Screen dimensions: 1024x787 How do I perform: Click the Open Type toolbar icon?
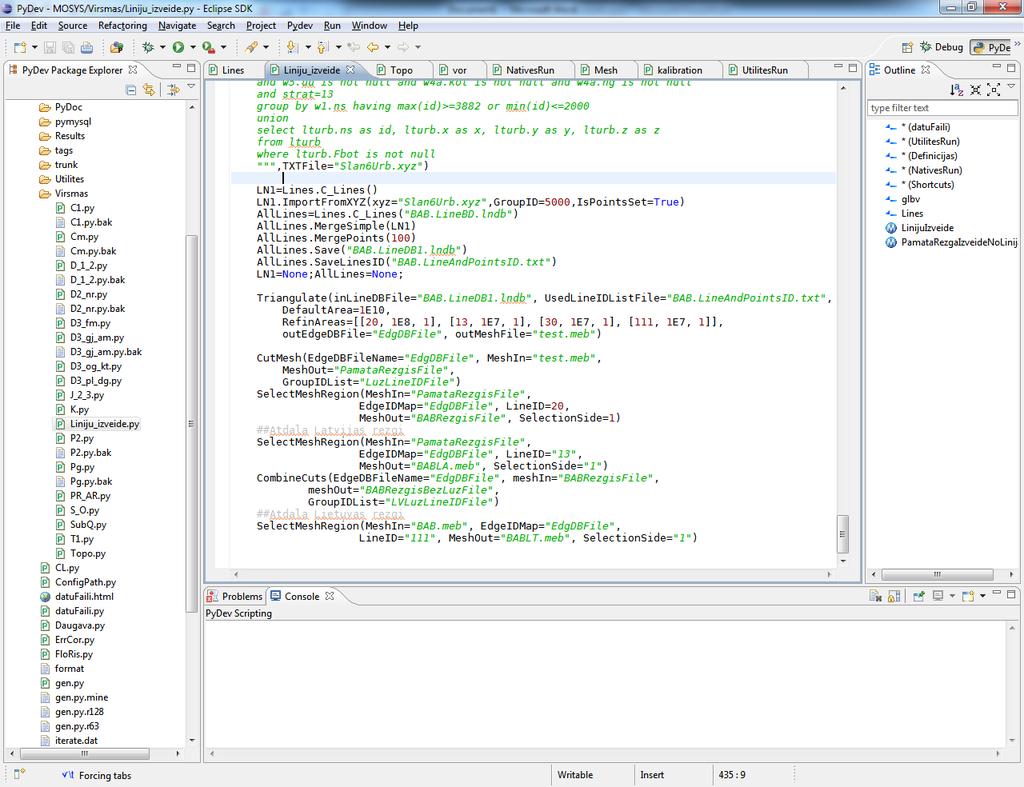coord(117,47)
